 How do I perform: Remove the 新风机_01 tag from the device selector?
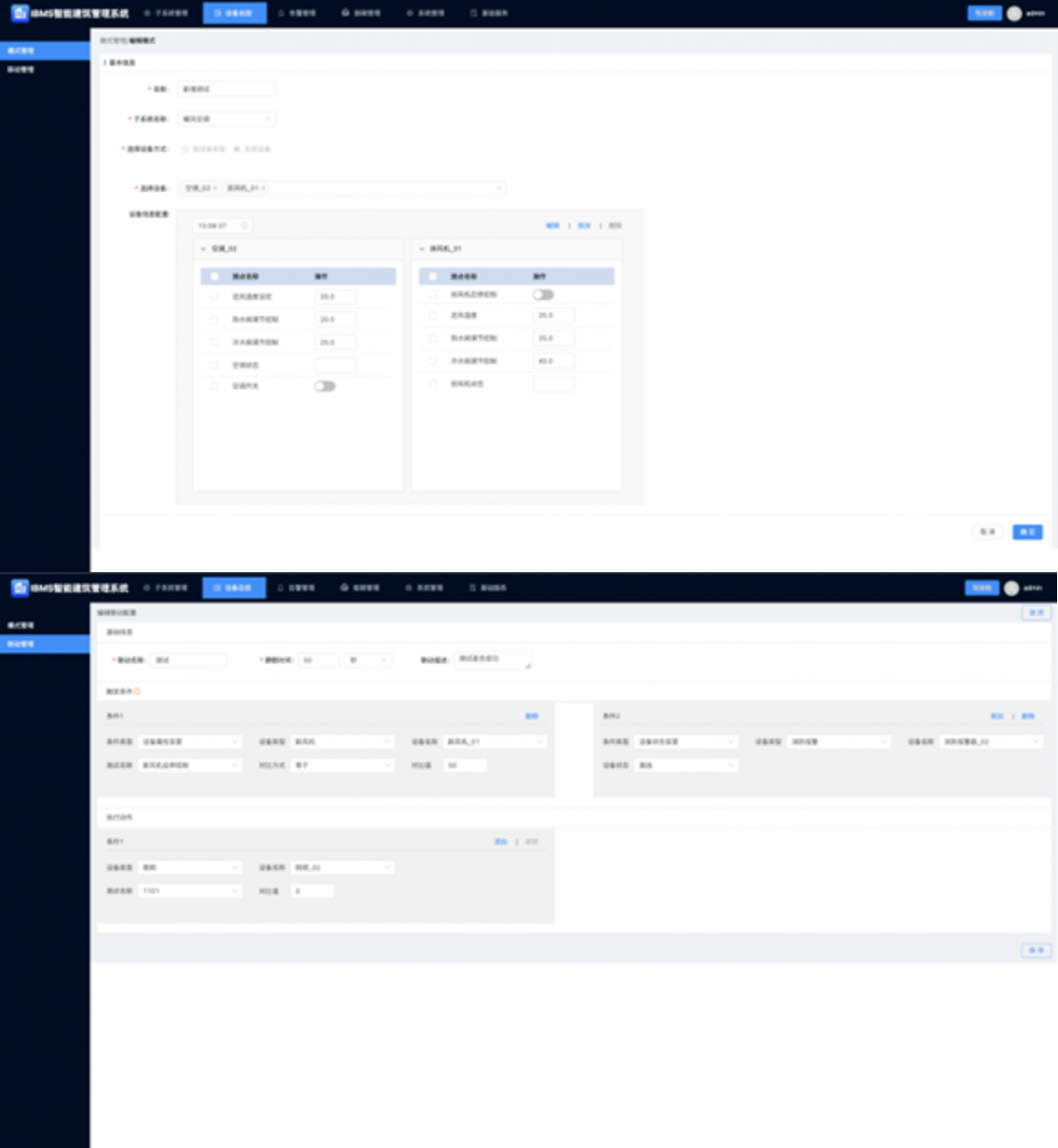pyautogui.click(x=263, y=188)
